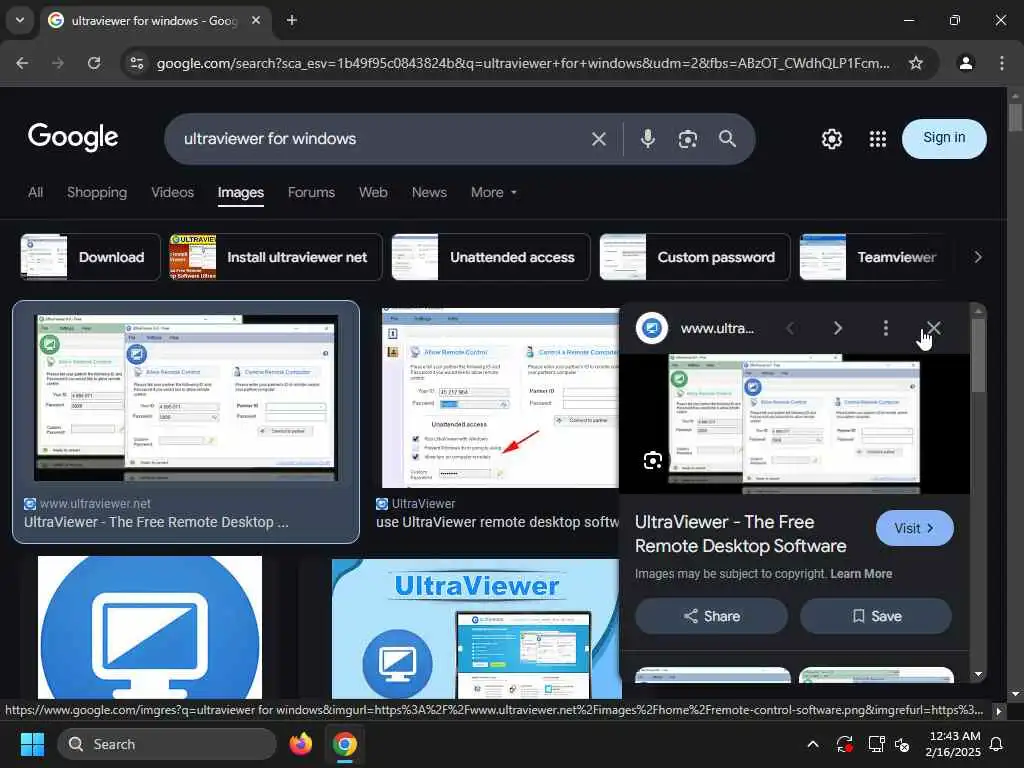Open the www.ultraviewer.net image result thumbnail
The image size is (1024, 768).
pos(186,398)
